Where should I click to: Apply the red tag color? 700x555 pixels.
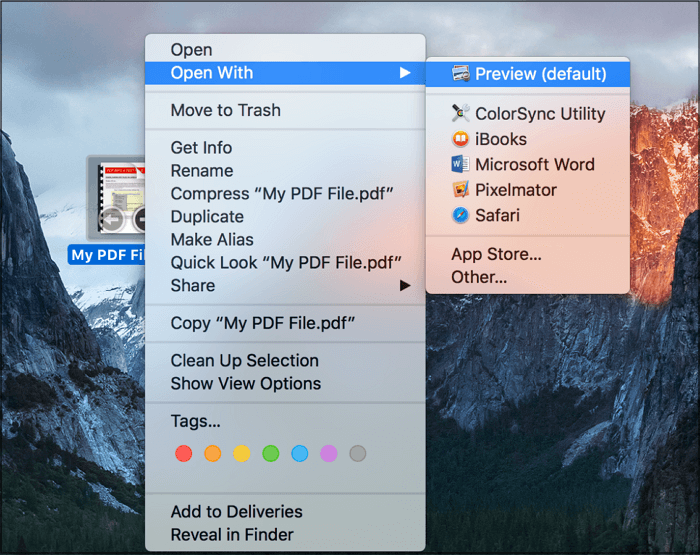point(183,453)
